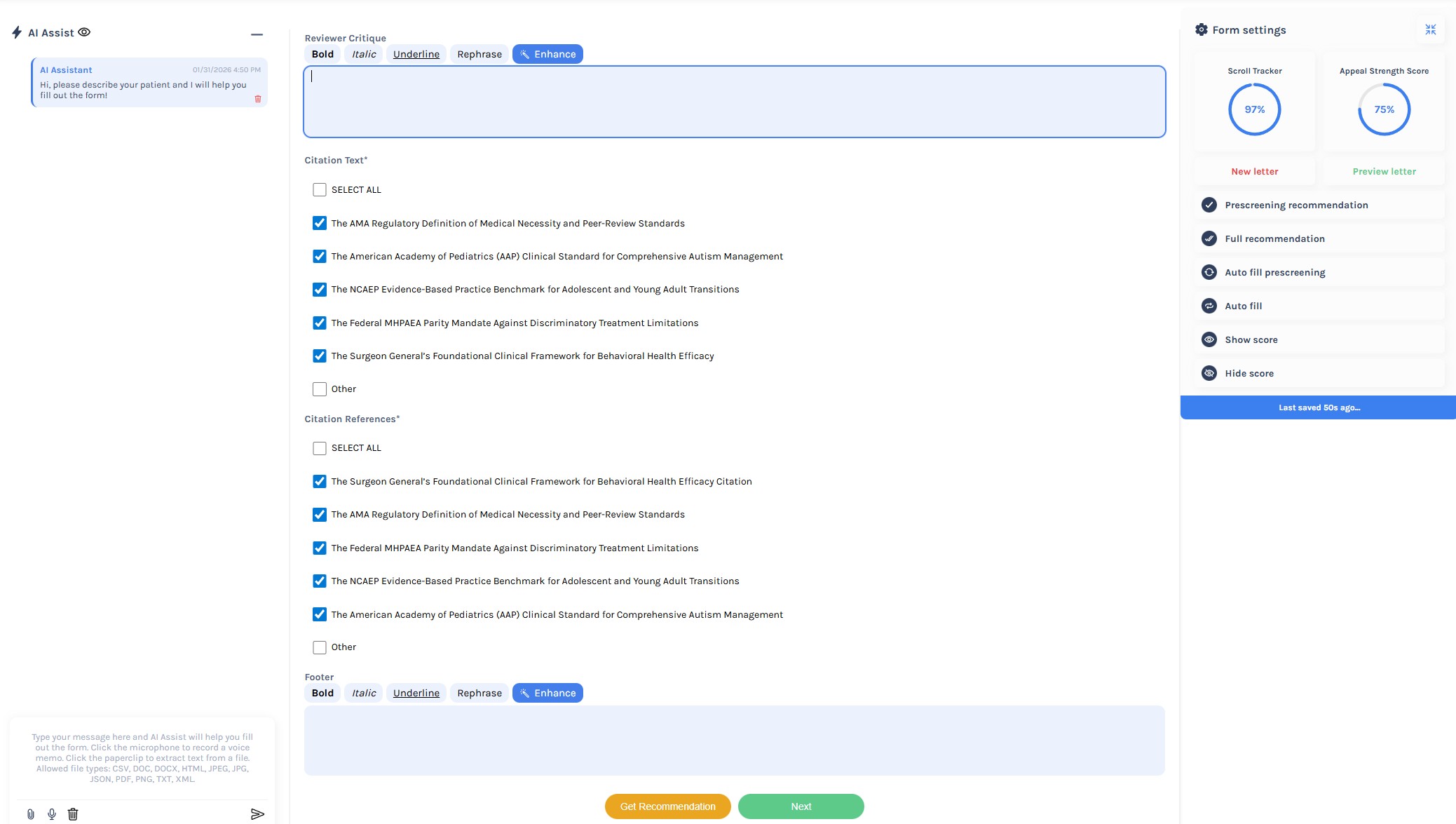Click the Get Recommendation button

[667, 806]
